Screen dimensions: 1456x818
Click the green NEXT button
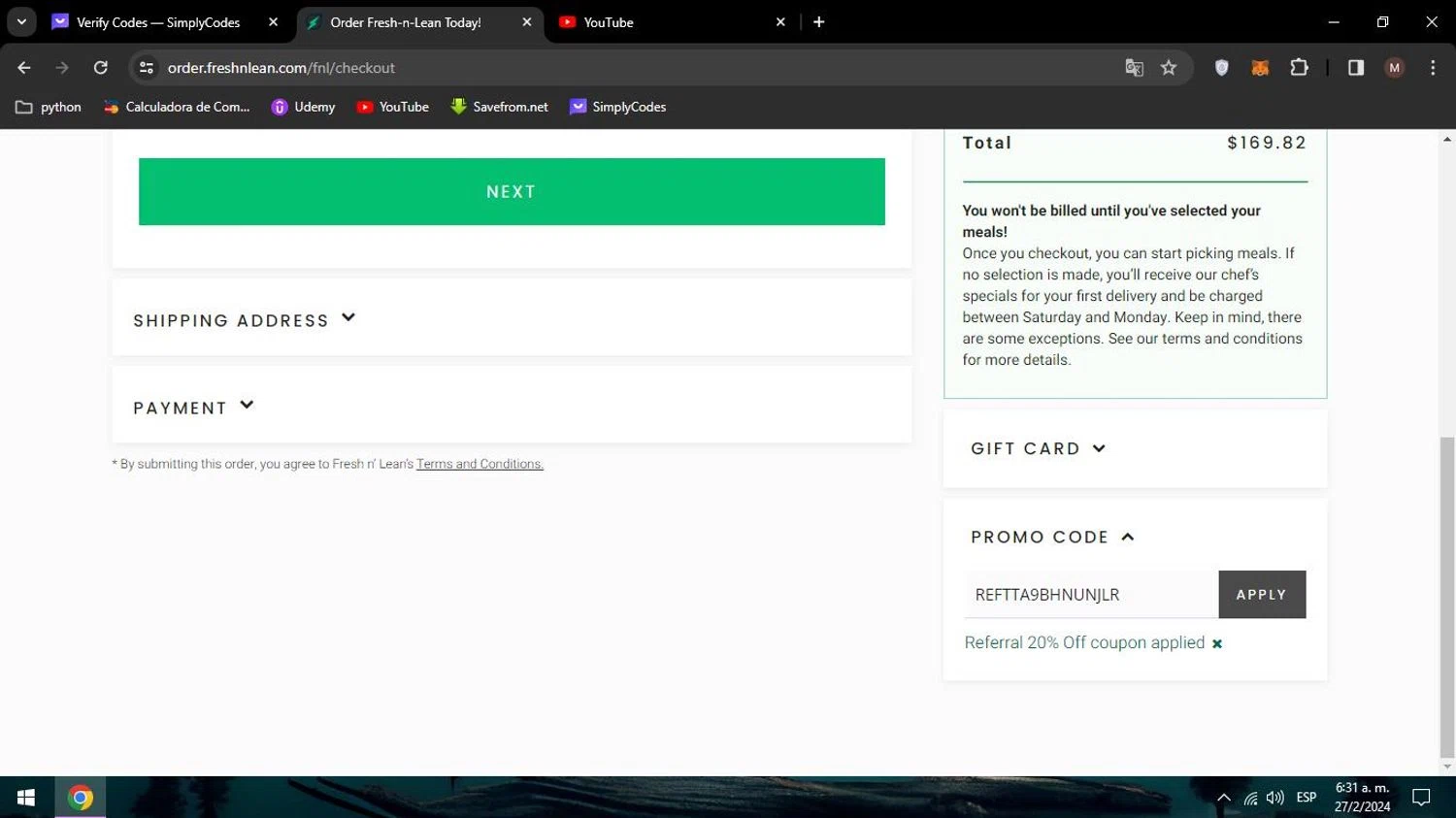coord(512,192)
